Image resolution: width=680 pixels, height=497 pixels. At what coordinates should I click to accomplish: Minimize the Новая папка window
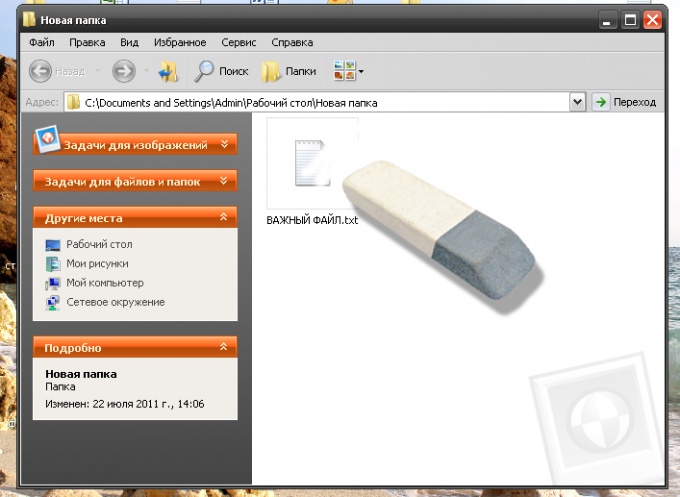click(x=607, y=20)
